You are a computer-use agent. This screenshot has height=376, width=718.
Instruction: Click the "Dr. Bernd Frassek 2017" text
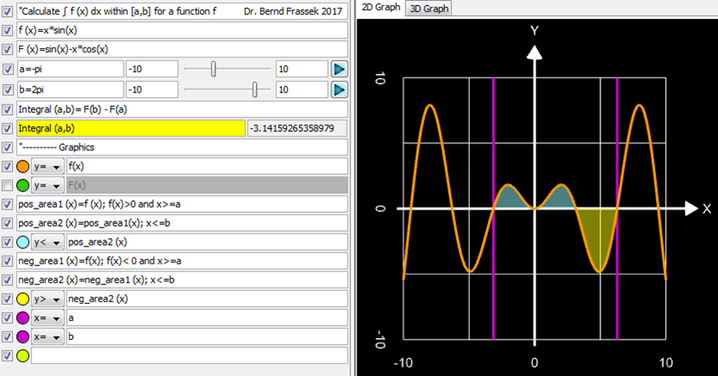[x=293, y=11]
